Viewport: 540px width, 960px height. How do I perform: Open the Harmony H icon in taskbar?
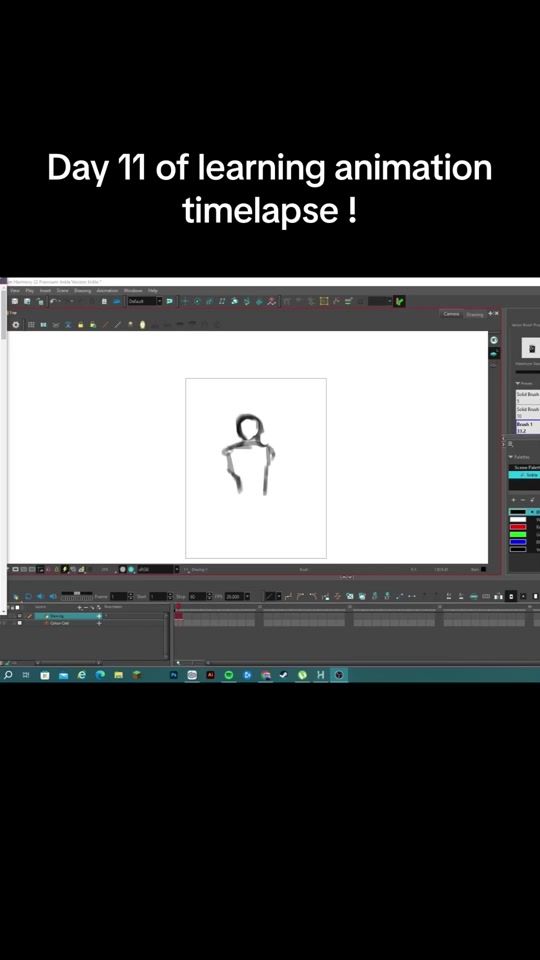click(x=320, y=675)
